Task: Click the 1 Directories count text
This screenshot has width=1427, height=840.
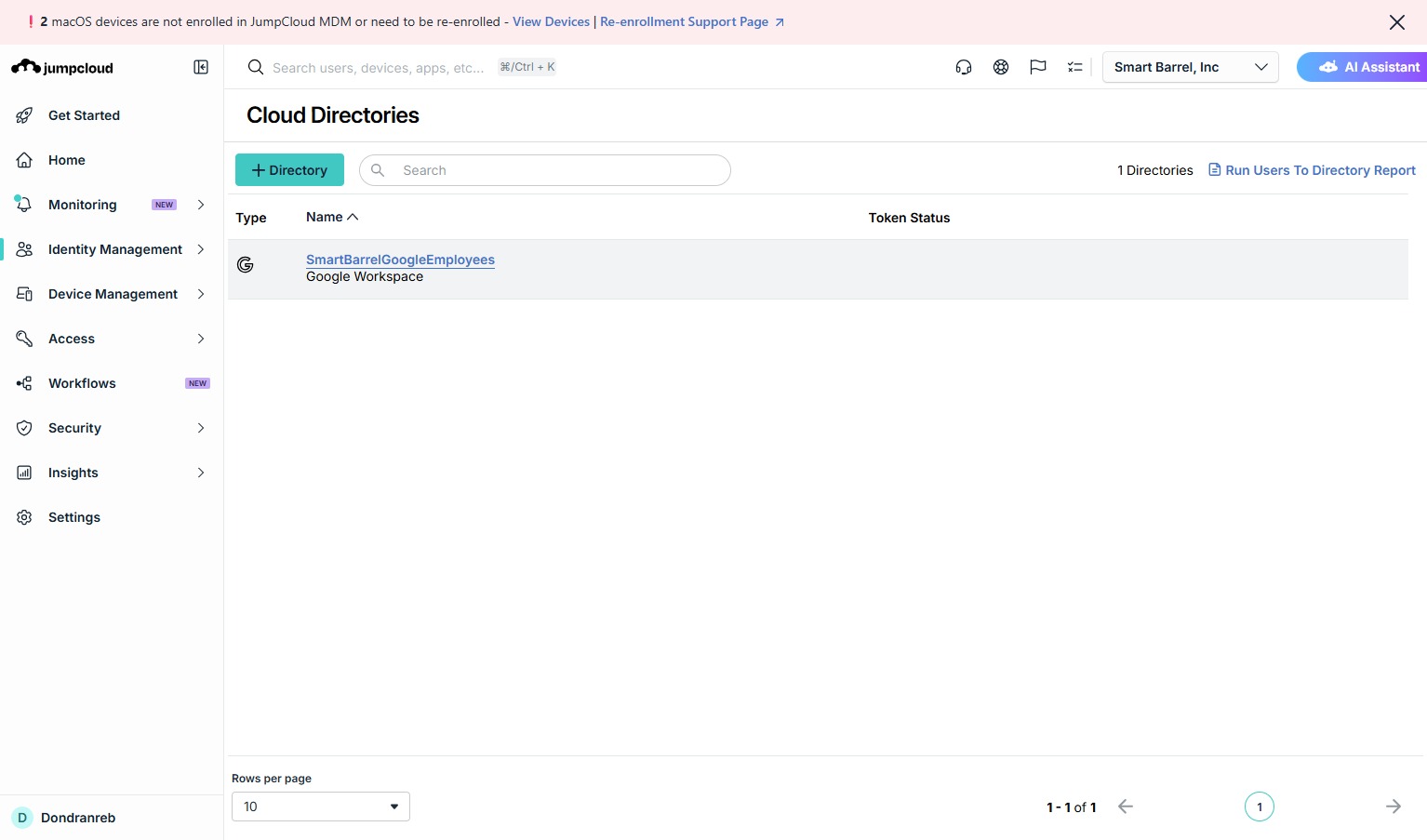Action: point(1155,170)
